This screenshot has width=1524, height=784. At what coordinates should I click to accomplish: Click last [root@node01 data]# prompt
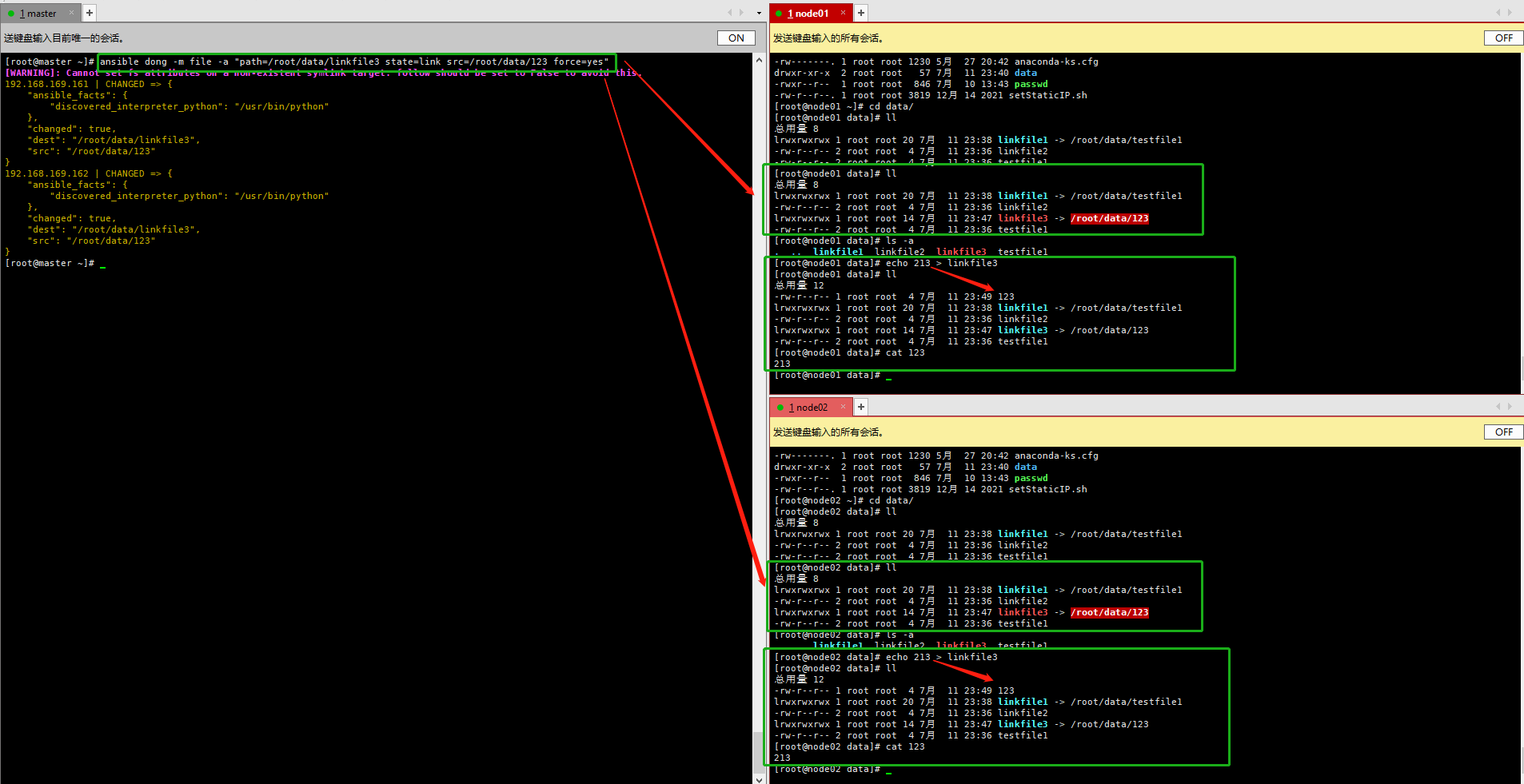click(x=827, y=375)
